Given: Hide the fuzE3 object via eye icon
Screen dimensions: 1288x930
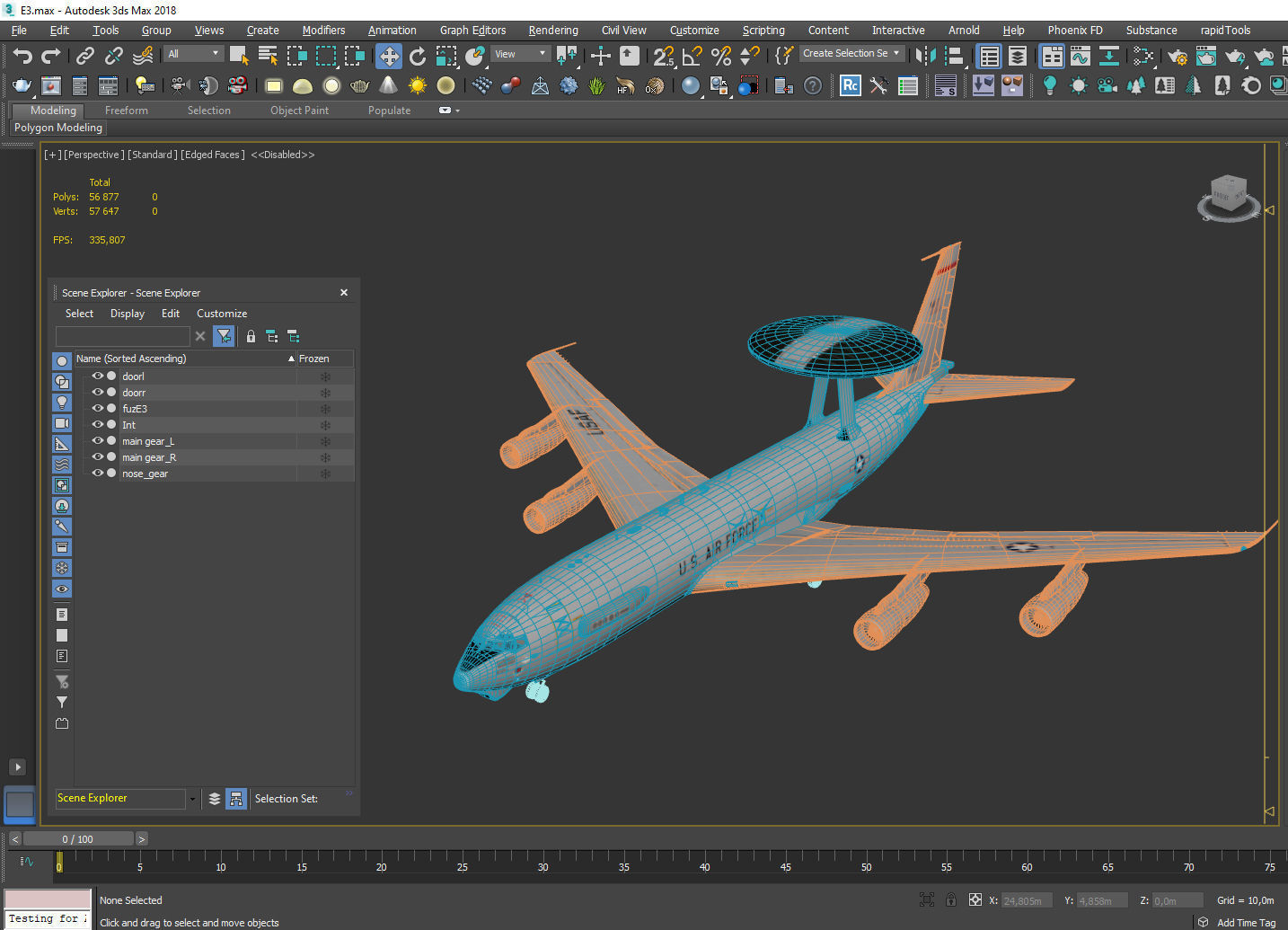Looking at the screenshot, I should click(x=98, y=409).
